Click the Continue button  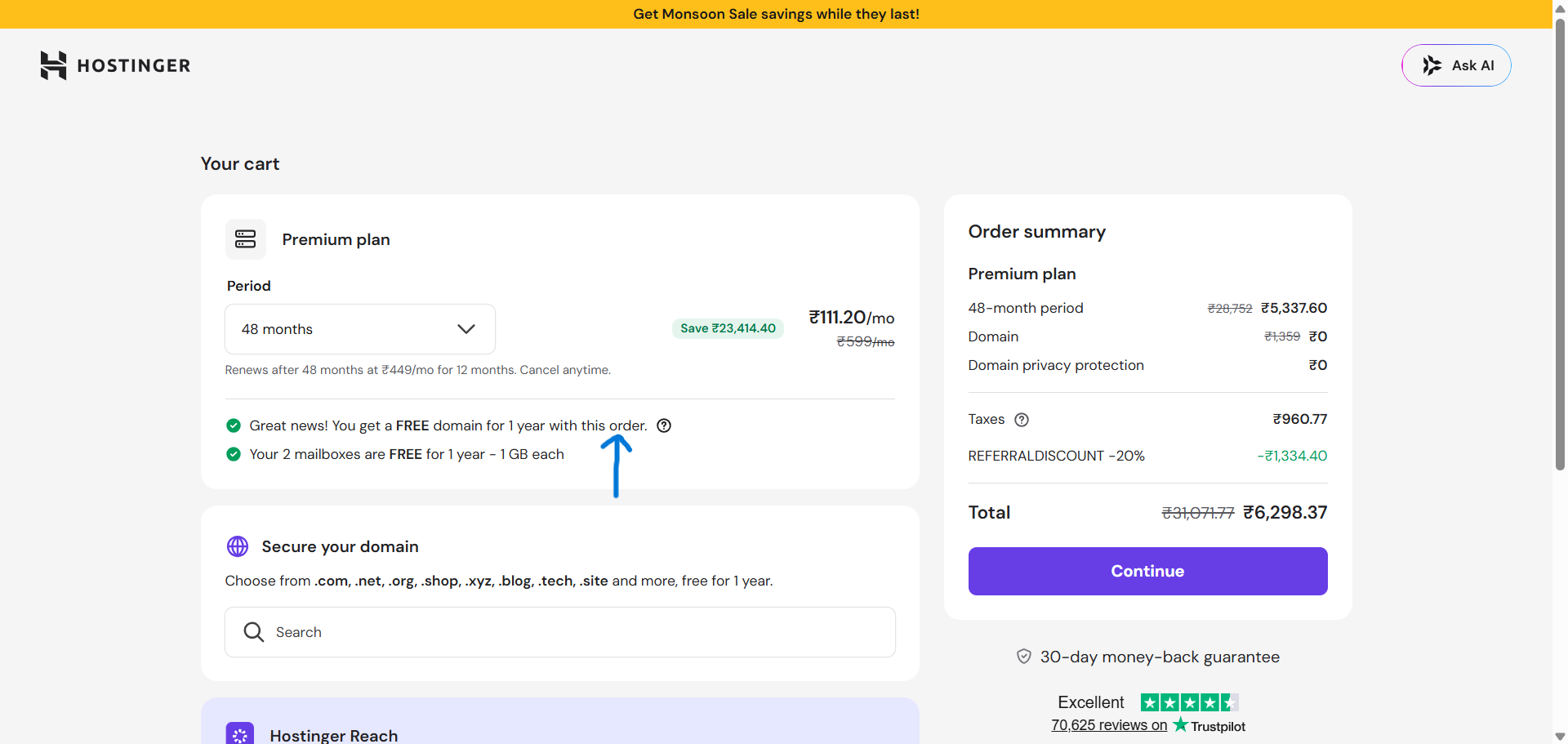[x=1147, y=571]
